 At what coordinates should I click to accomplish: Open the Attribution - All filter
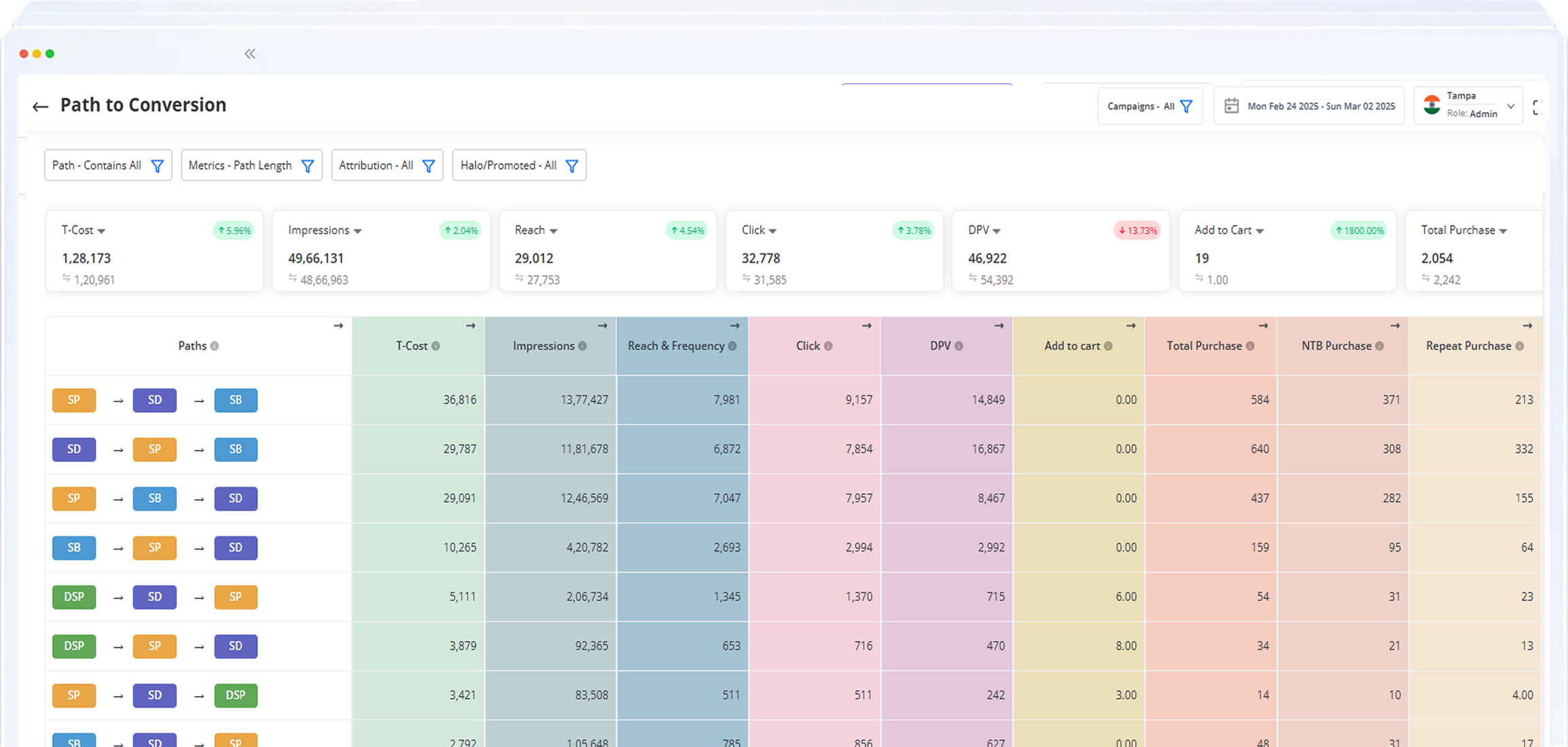point(387,166)
